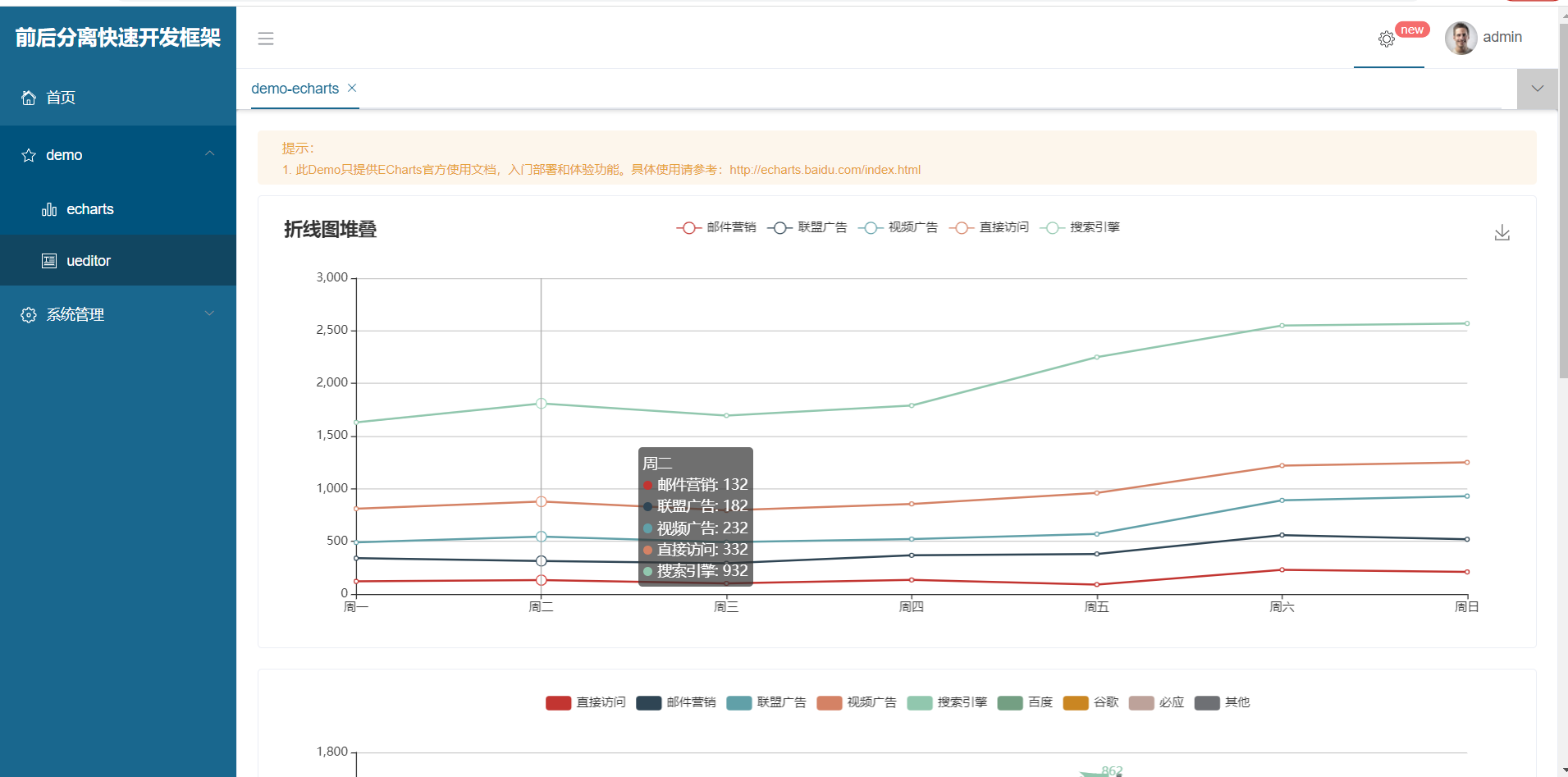
Task: Select the demo-echarts tab
Action: pos(295,89)
